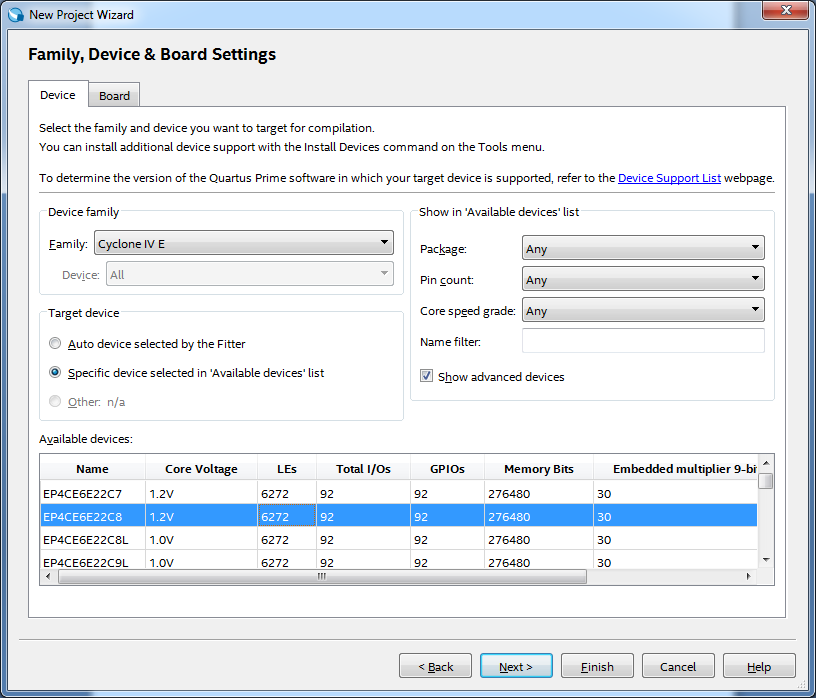Screen dimensions: 816x698
Task: Open Help for the wizard
Action: [x=759, y=666]
